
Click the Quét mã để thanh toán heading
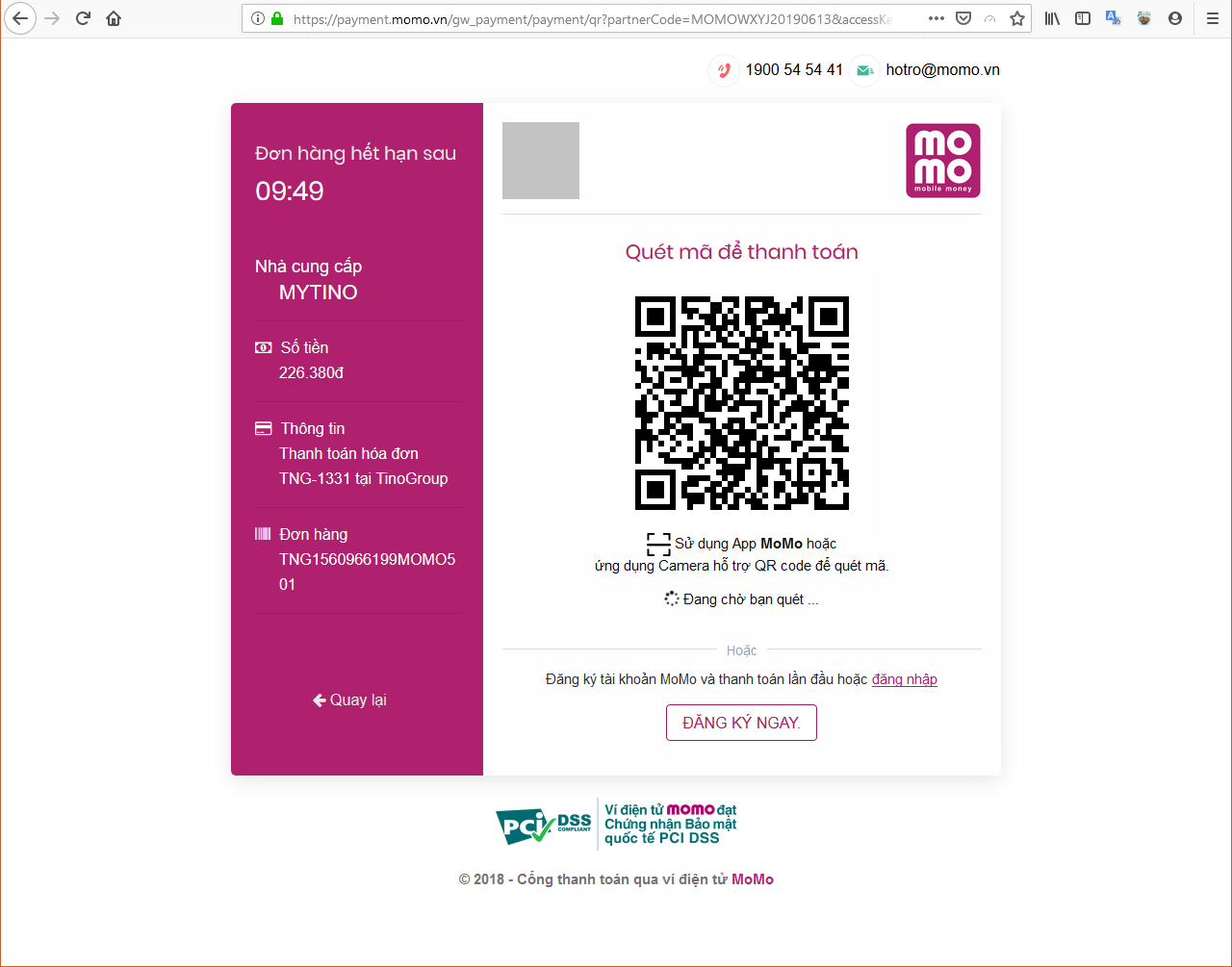[742, 252]
